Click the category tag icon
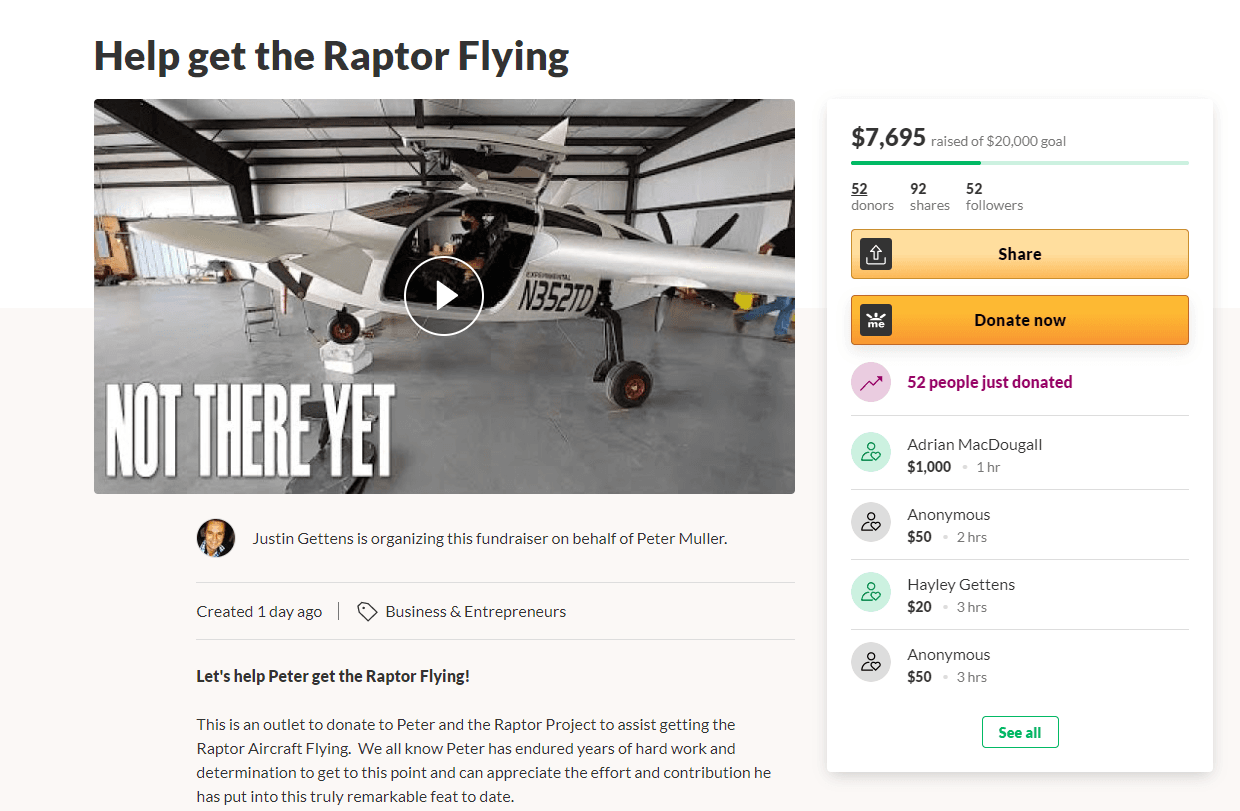1240x811 pixels. point(367,611)
